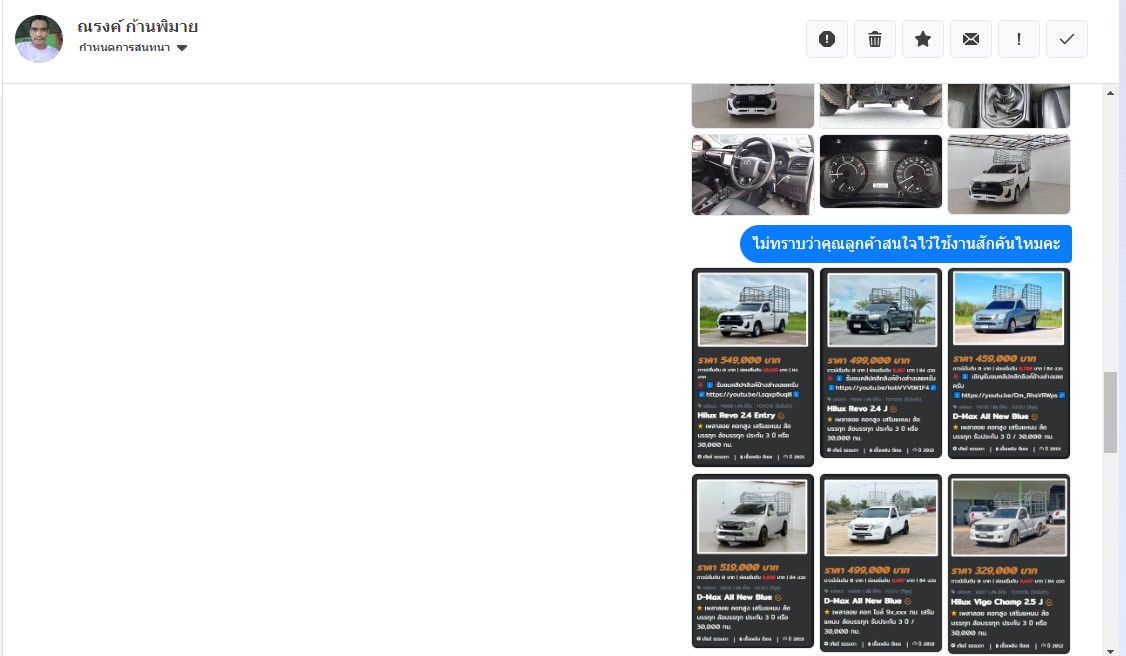Open the 459,000 D-Max All New Blue card
The width and height of the screenshot is (1126, 656).
coord(1008,362)
